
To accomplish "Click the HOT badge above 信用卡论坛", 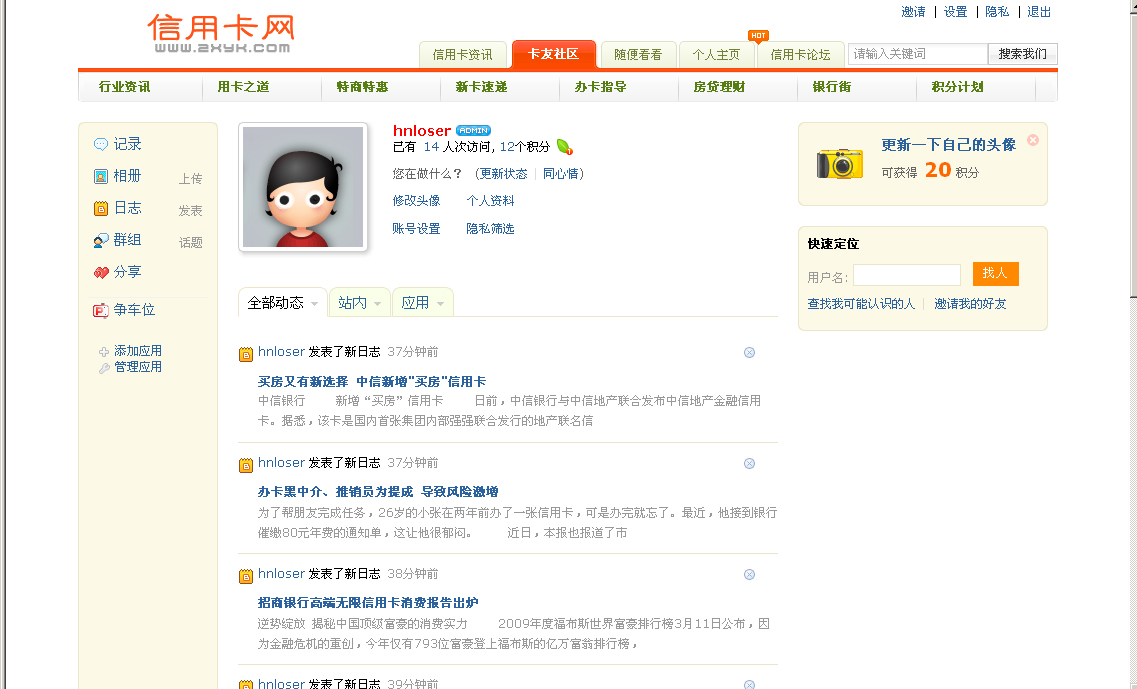I will [758, 36].
